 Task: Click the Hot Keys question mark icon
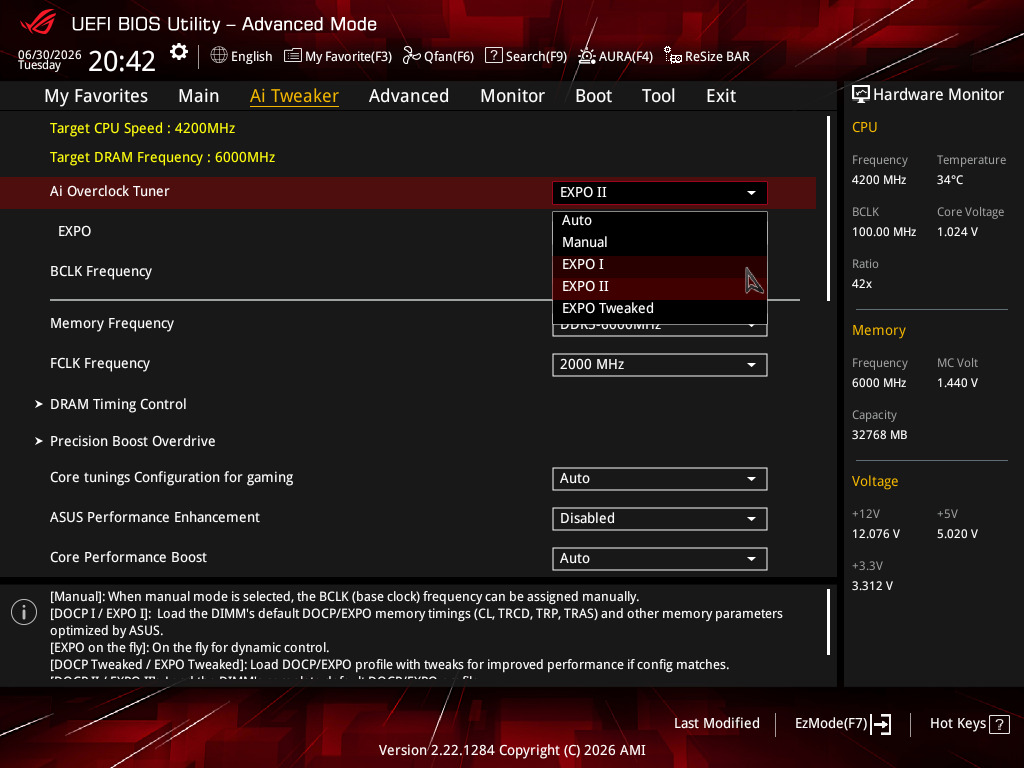pyautogui.click(x=999, y=724)
